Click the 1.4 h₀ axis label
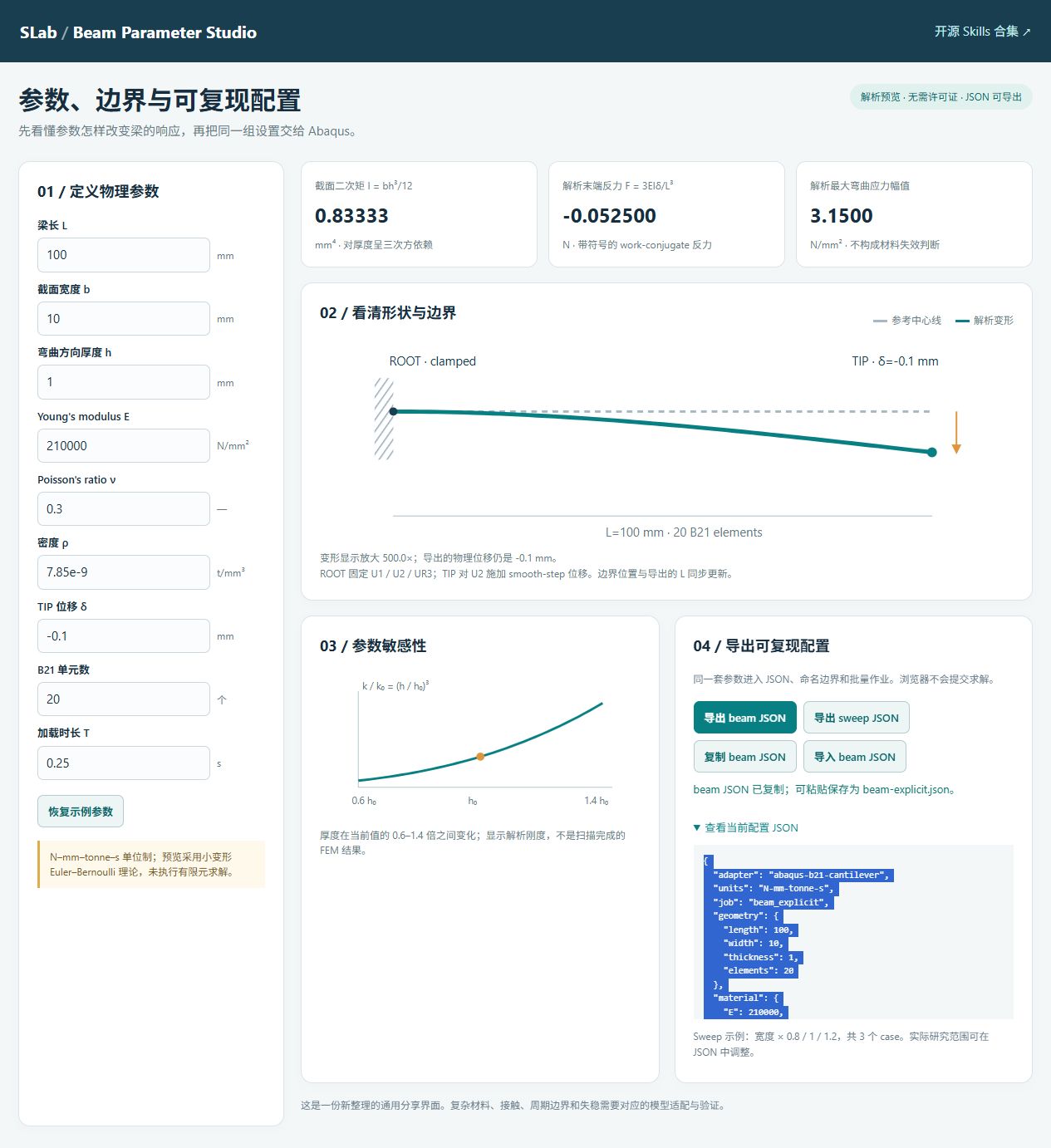 tap(596, 801)
